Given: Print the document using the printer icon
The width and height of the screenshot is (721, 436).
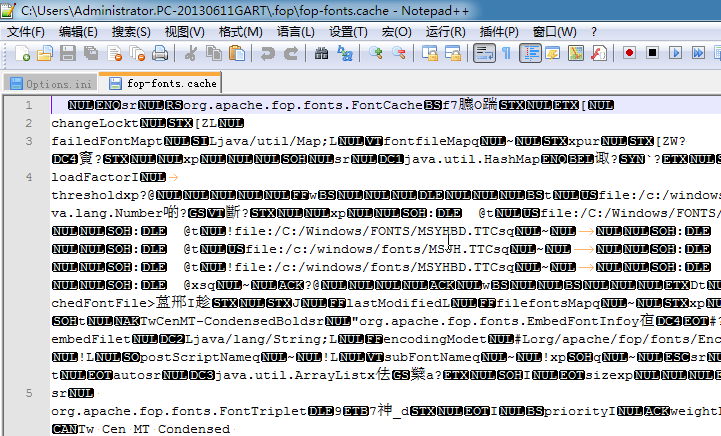Looking at the screenshot, I should (160, 53).
